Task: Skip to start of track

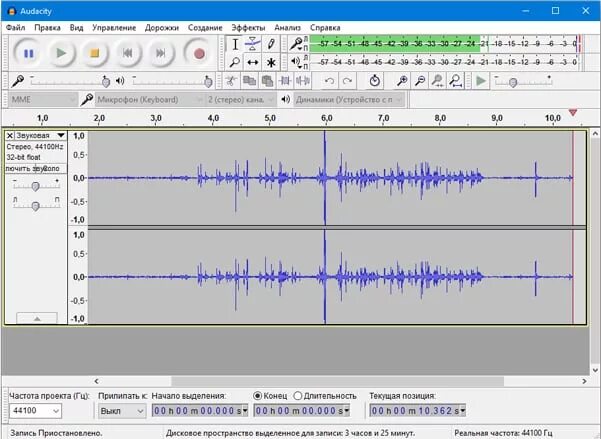Action: coord(128,53)
